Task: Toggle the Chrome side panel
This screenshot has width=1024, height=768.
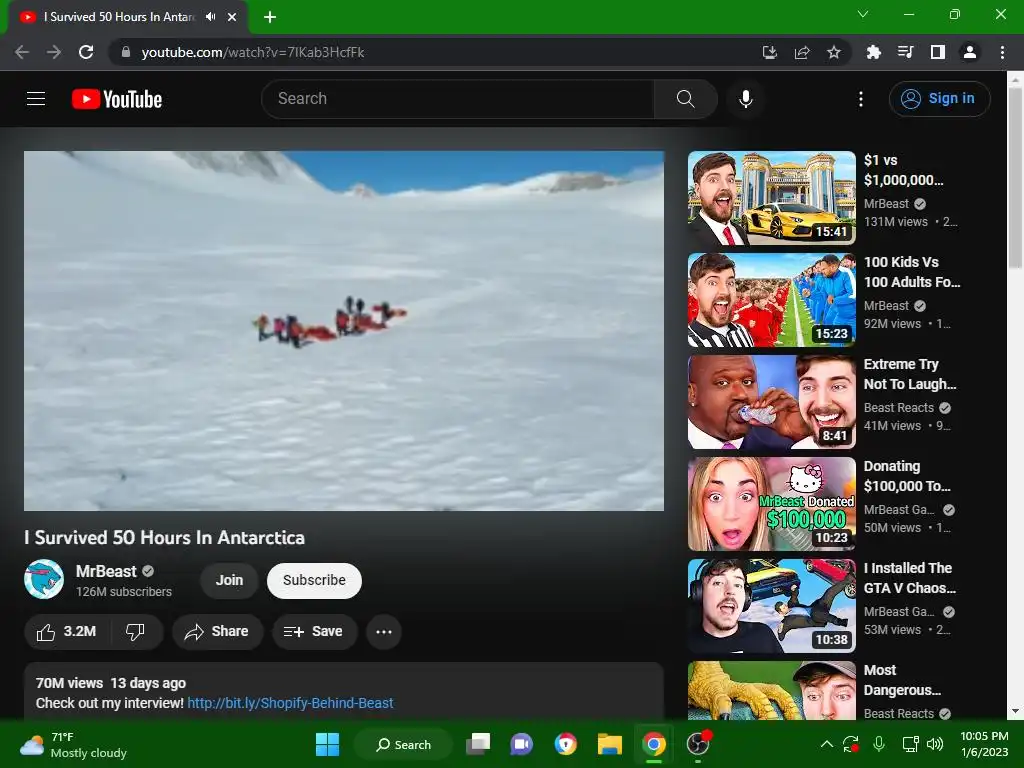Action: 938,52
